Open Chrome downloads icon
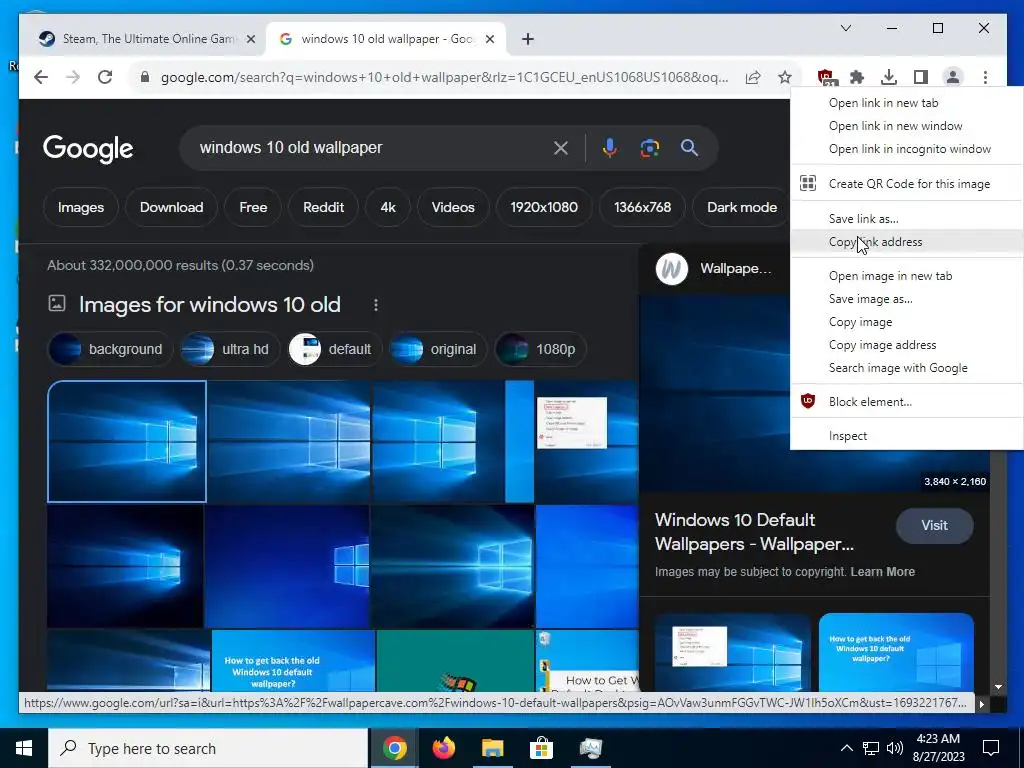The width and height of the screenshot is (1024, 768). click(x=888, y=77)
